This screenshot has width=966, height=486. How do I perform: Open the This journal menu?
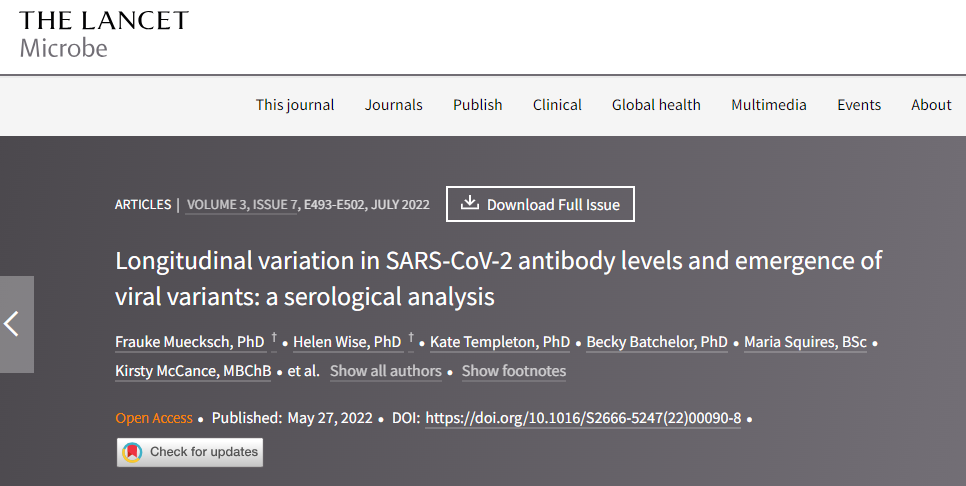coord(295,105)
